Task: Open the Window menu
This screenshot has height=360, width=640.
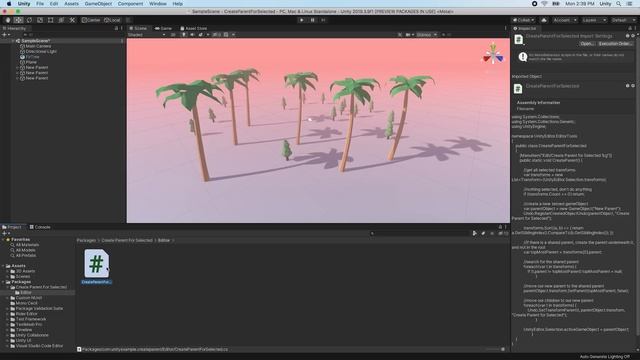Action: click(158, 4)
